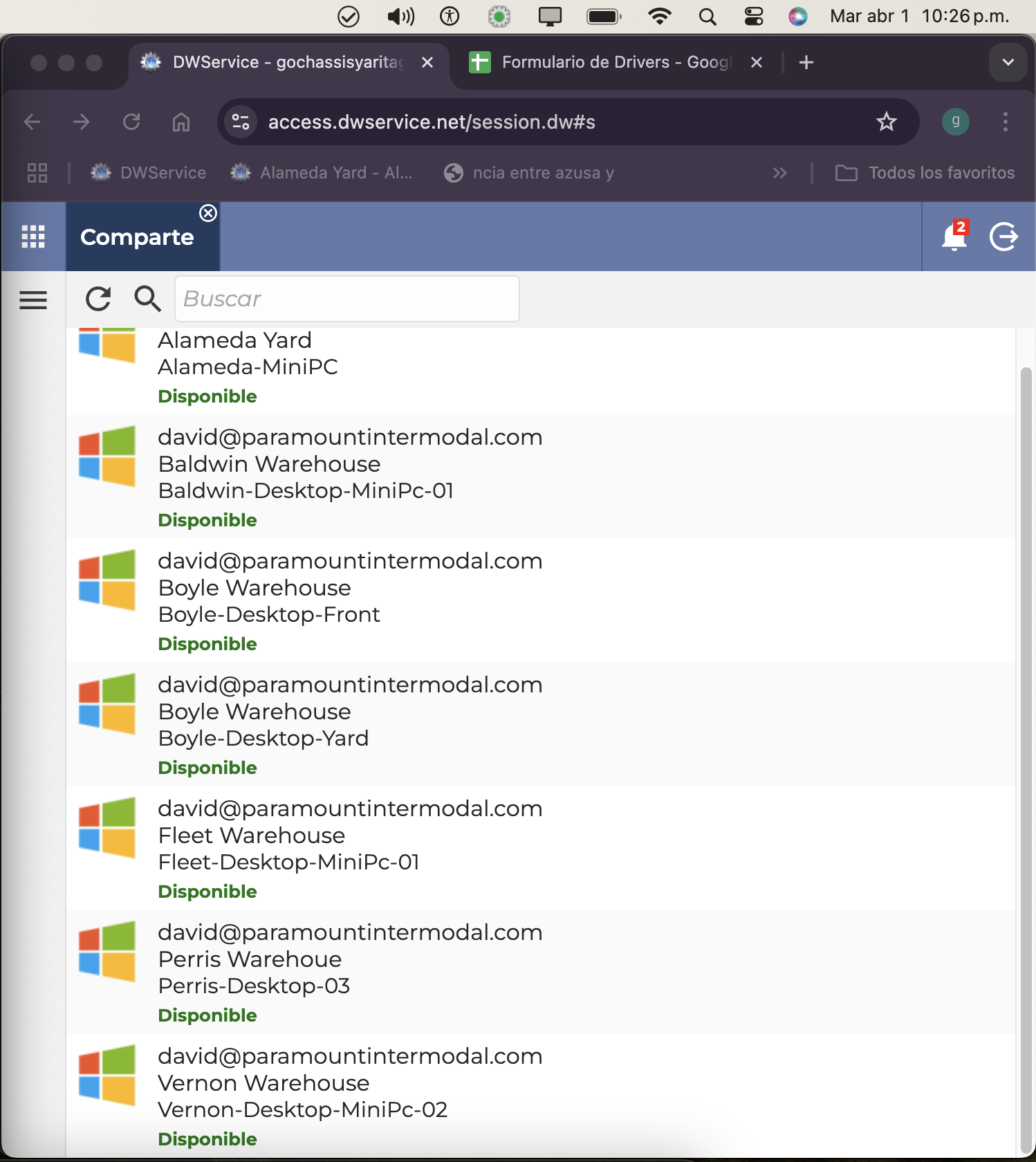Focus the Buscar search field
1036x1162 pixels.
[347, 299]
